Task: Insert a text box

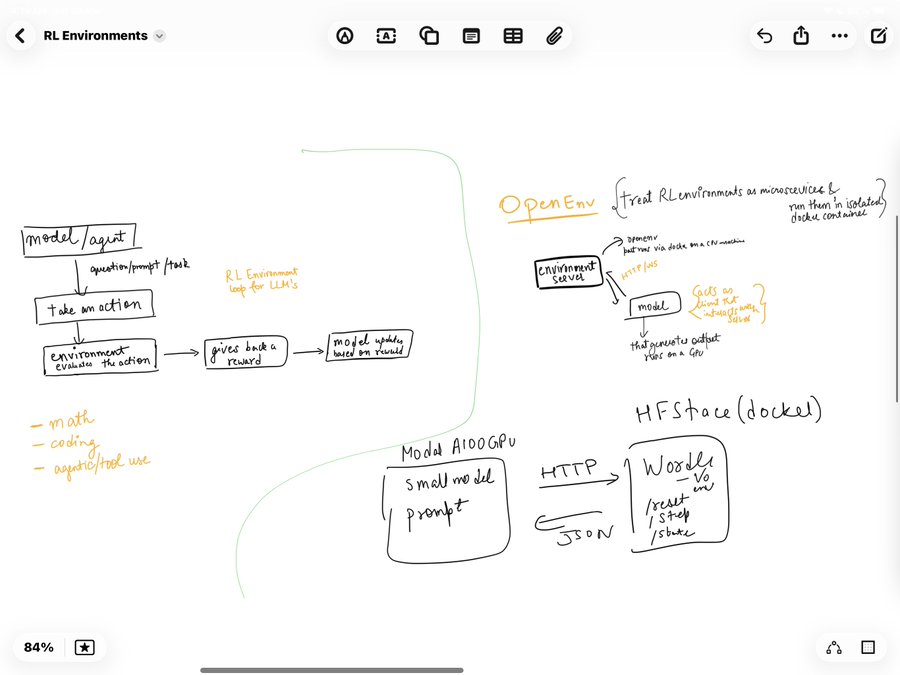Action: pos(387,36)
